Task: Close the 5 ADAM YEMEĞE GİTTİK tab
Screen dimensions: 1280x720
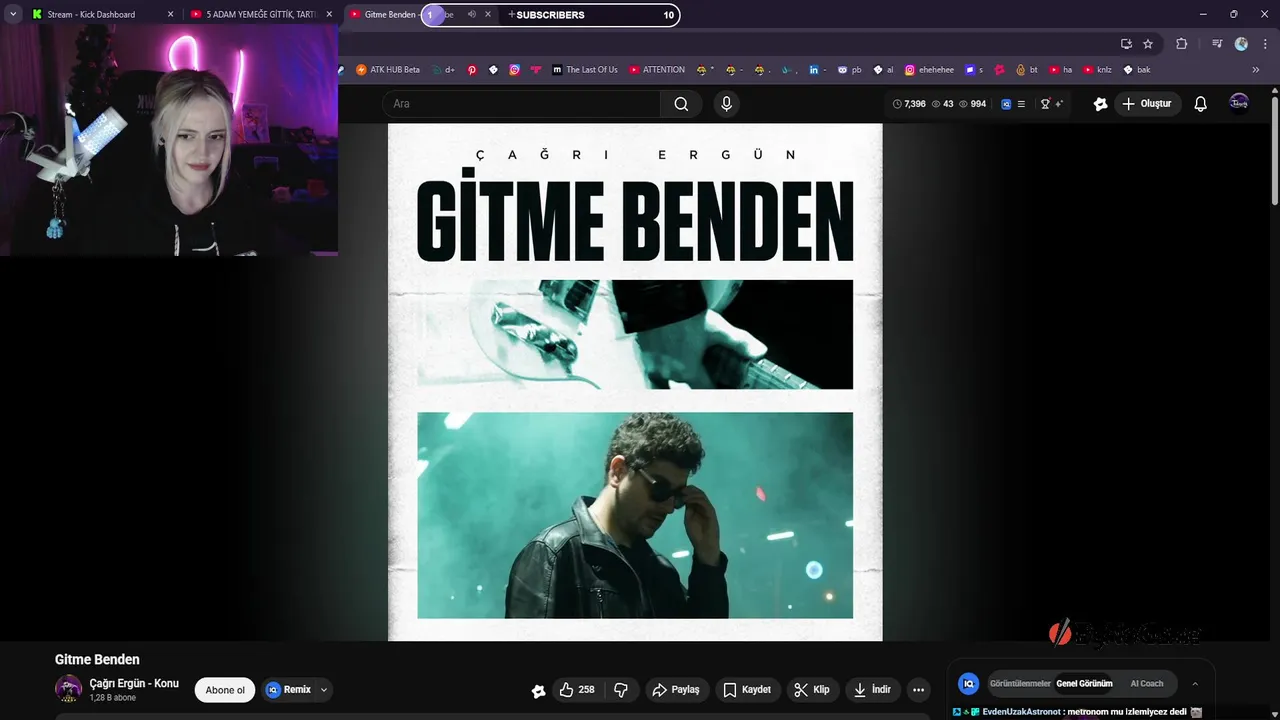Action: (x=329, y=15)
